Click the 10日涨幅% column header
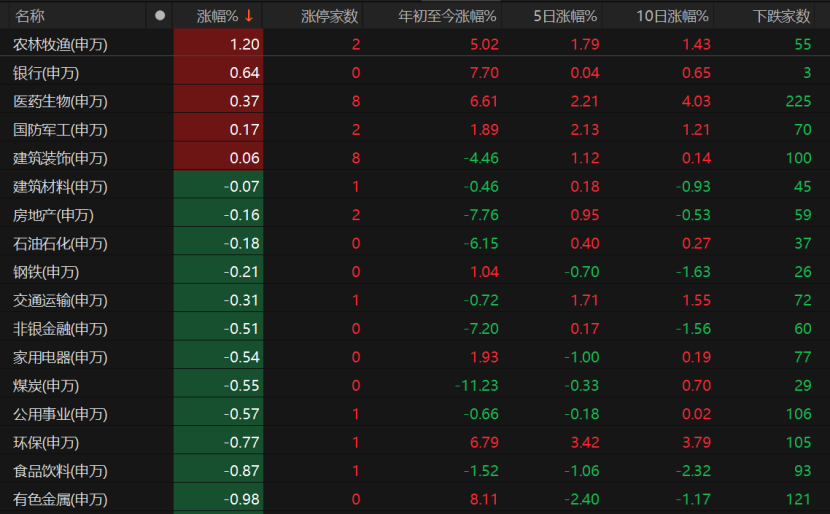 point(672,16)
